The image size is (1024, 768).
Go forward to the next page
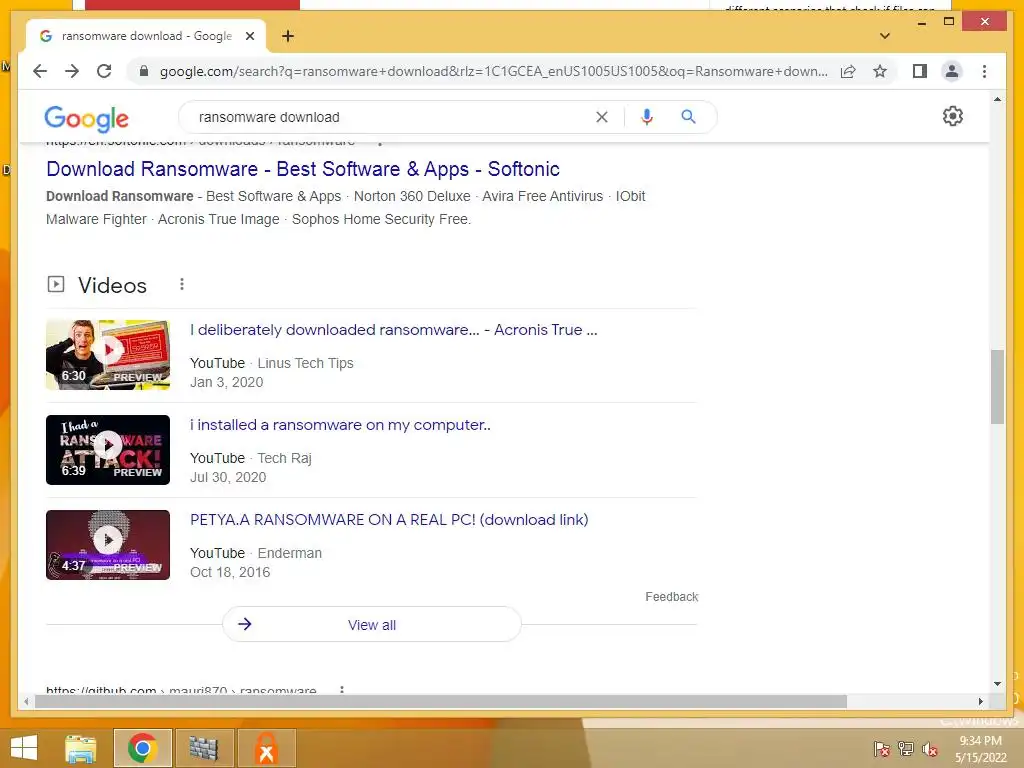coord(72,71)
